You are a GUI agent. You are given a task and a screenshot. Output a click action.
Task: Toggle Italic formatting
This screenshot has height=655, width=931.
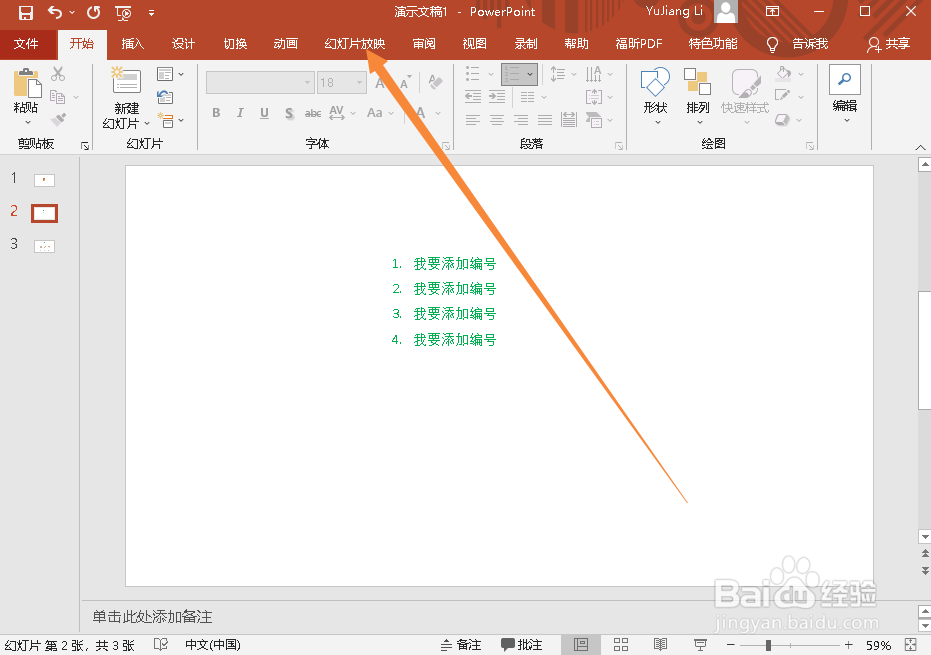pyautogui.click(x=240, y=113)
